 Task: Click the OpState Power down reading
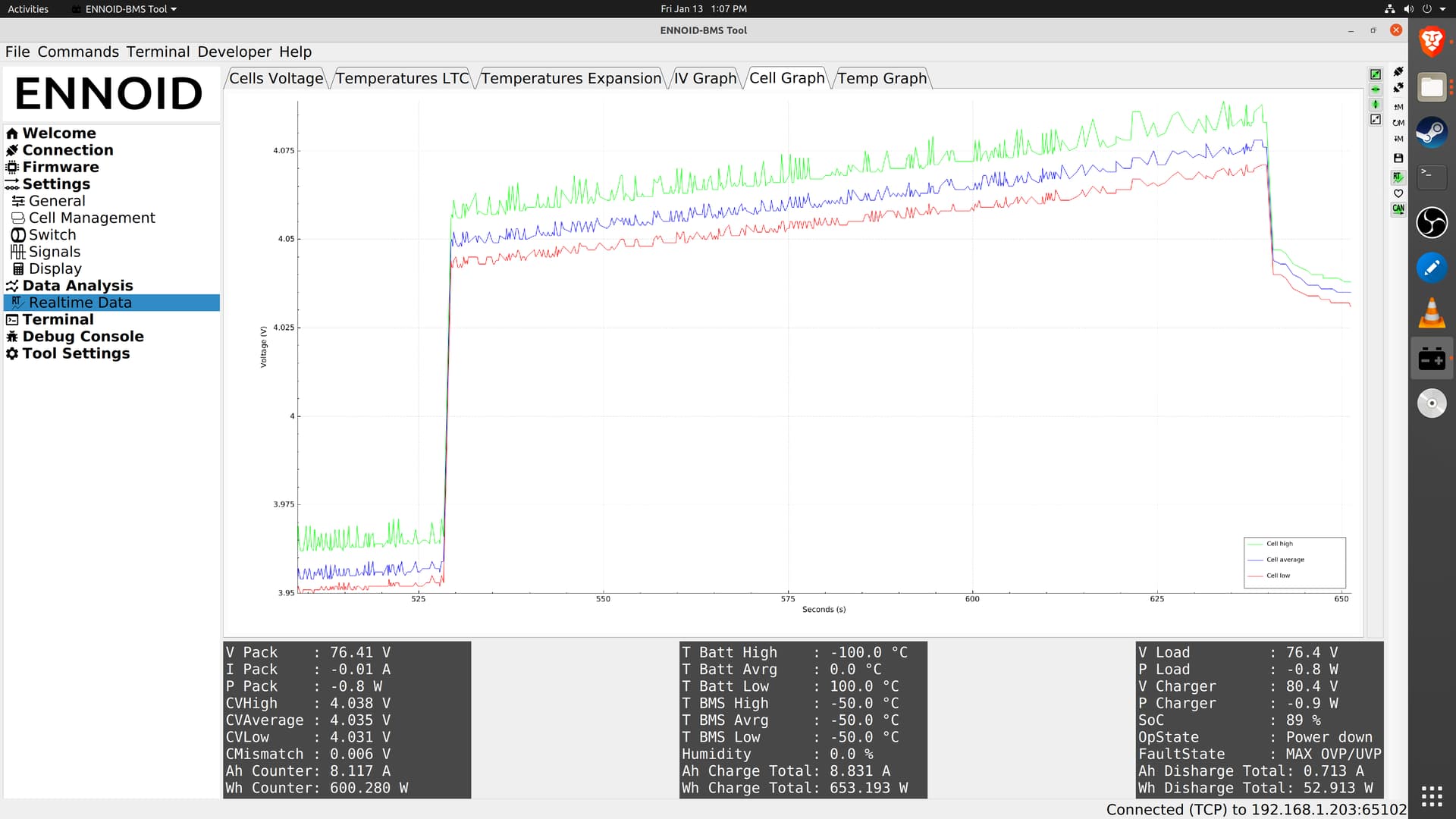point(1255,737)
